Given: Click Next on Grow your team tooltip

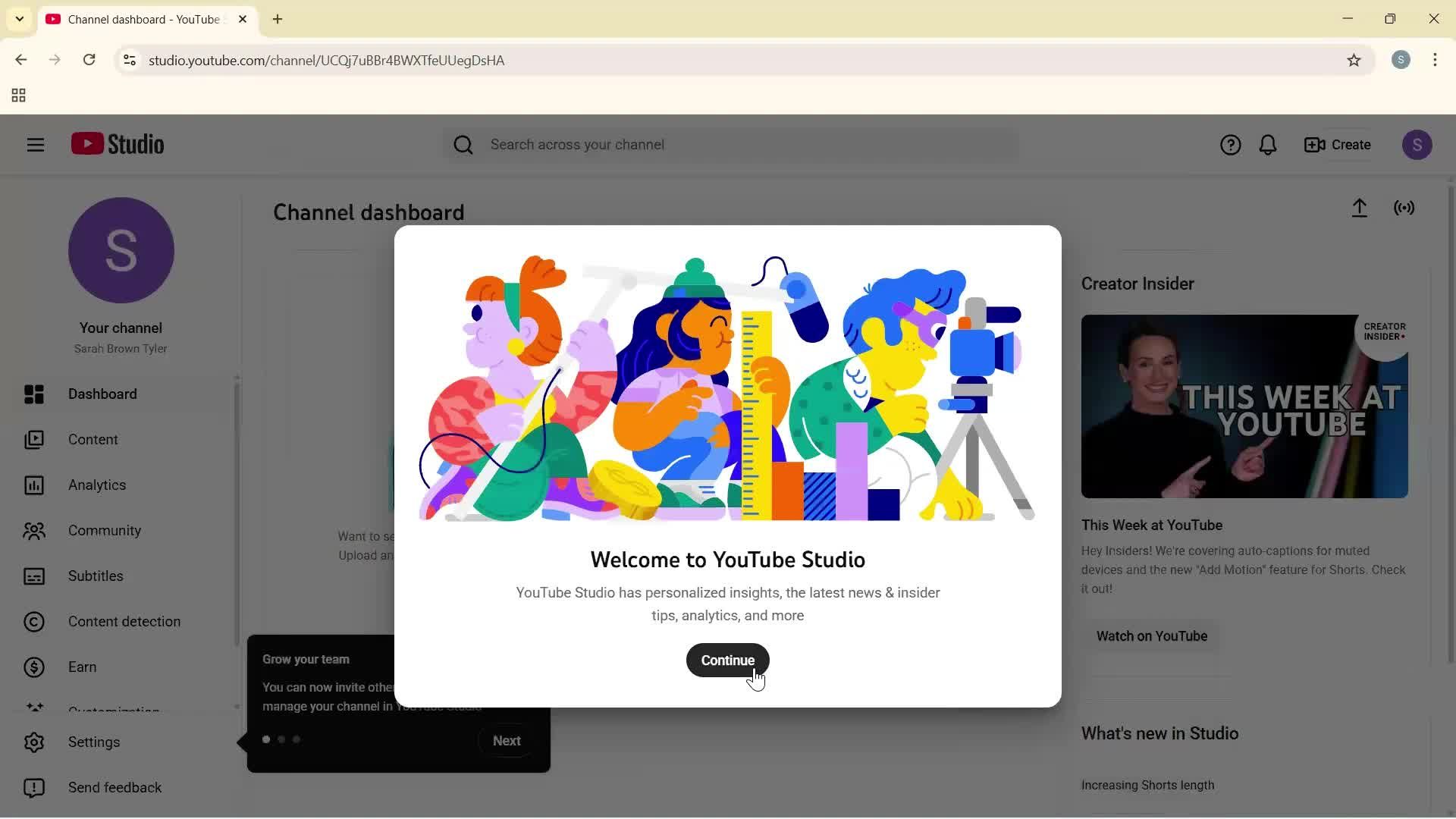Looking at the screenshot, I should click(507, 741).
